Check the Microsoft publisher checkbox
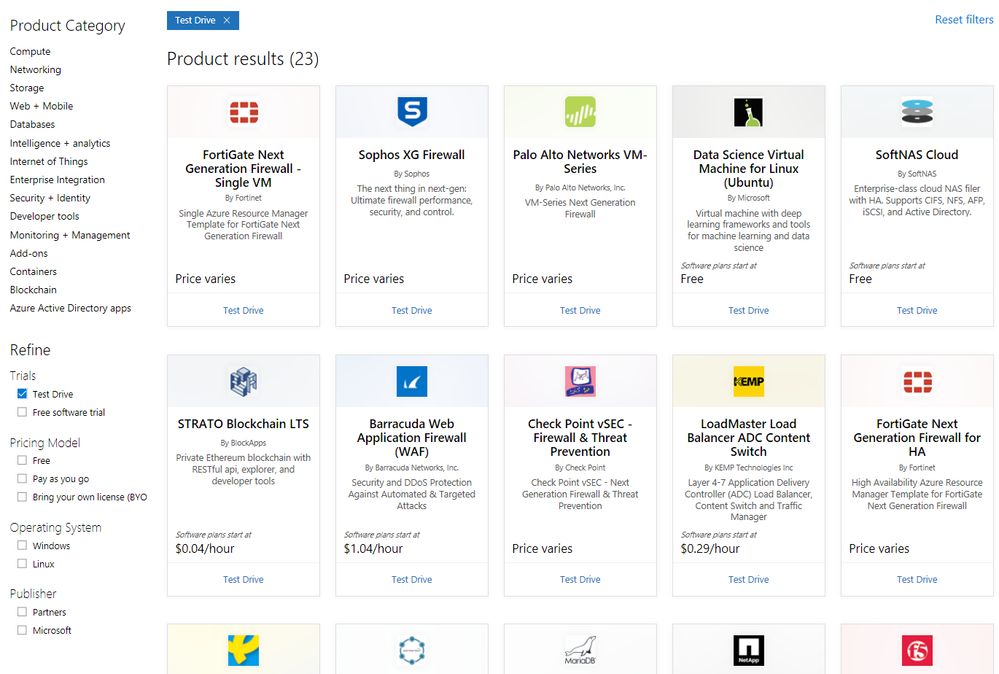 pos(22,630)
